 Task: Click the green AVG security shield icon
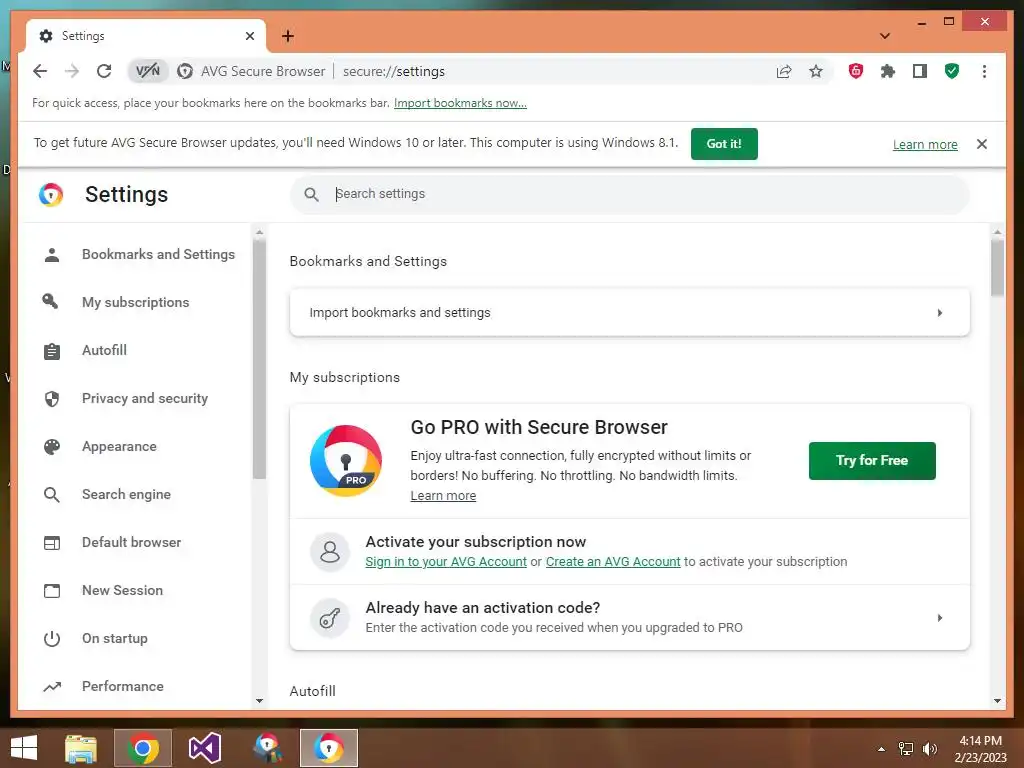pos(952,71)
